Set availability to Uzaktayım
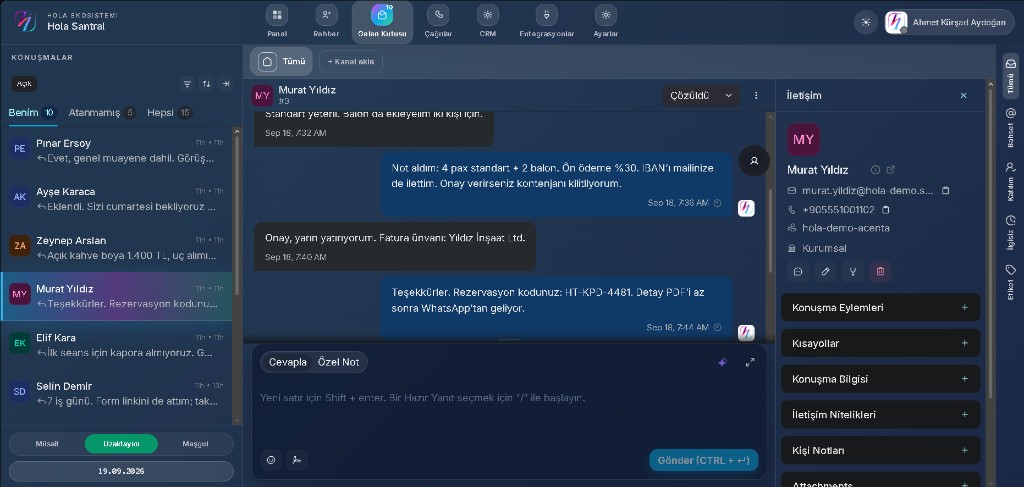 (x=121, y=444)
